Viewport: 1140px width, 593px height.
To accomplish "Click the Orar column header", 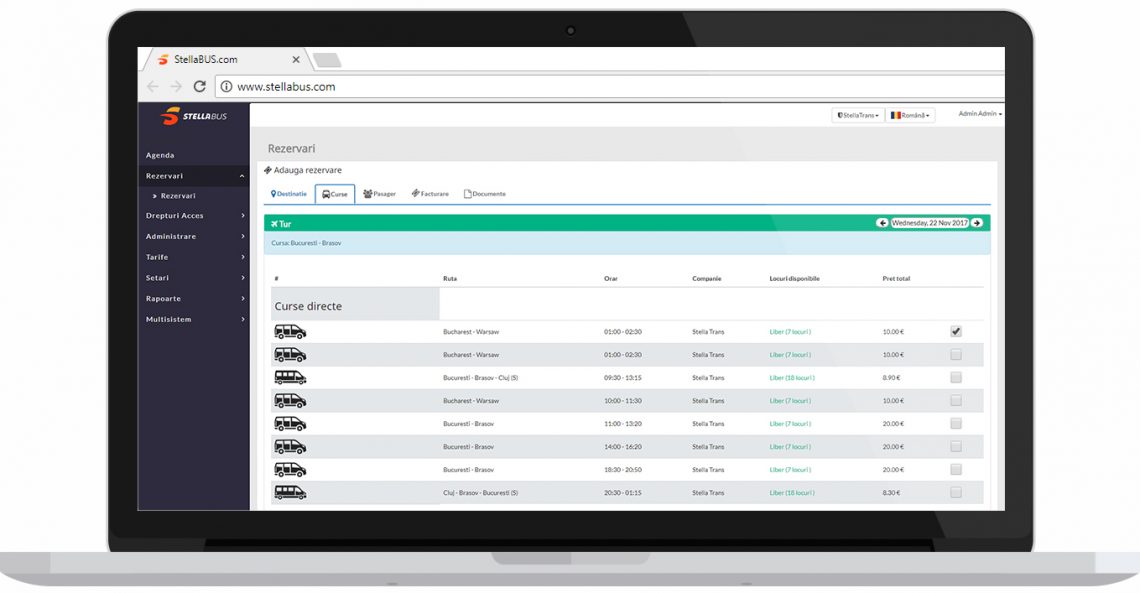I will pos(611,278).
